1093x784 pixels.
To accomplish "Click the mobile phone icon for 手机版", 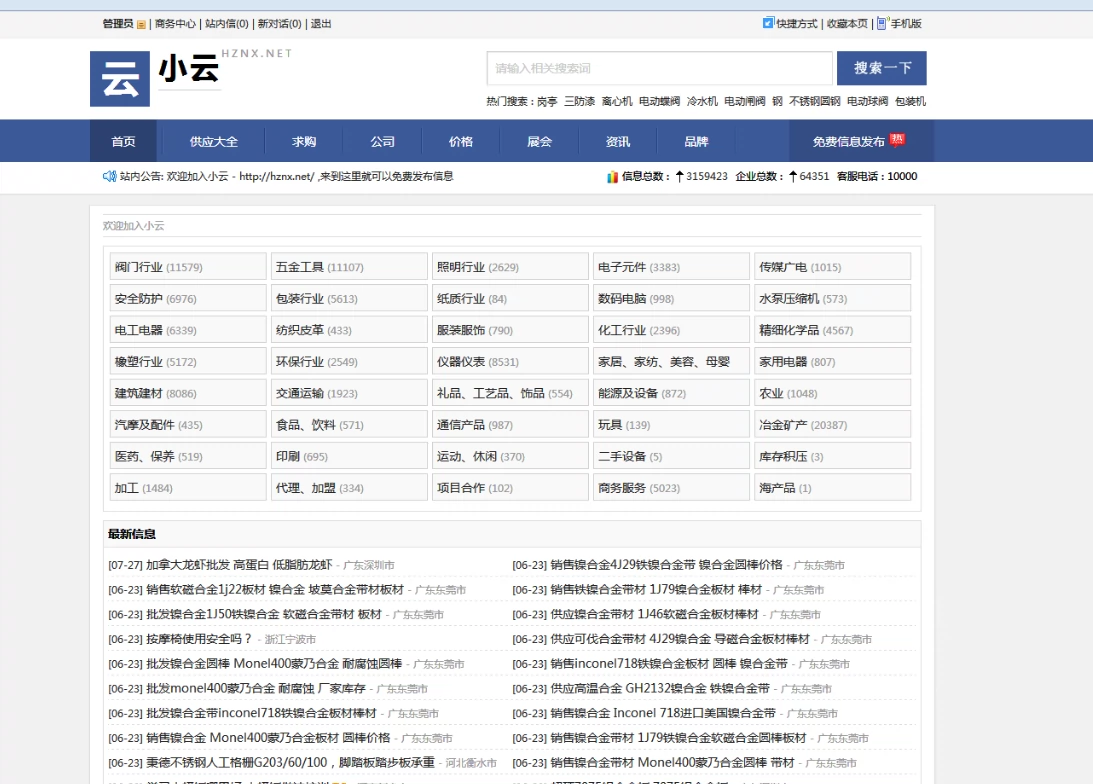I will 882,23.
